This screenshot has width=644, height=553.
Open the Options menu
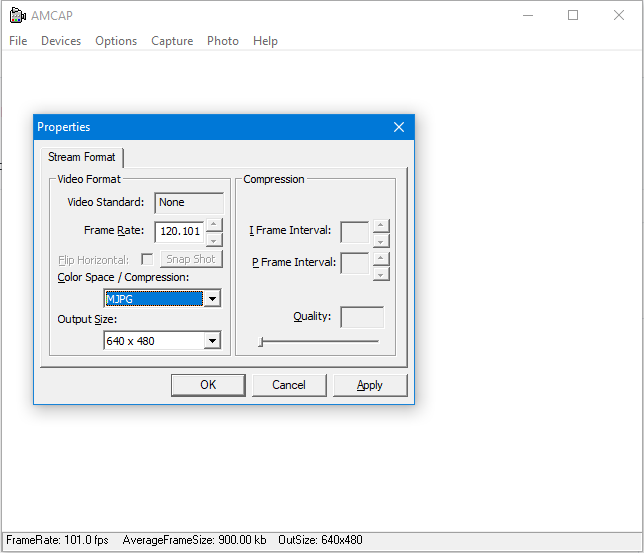tap(116, 41)
